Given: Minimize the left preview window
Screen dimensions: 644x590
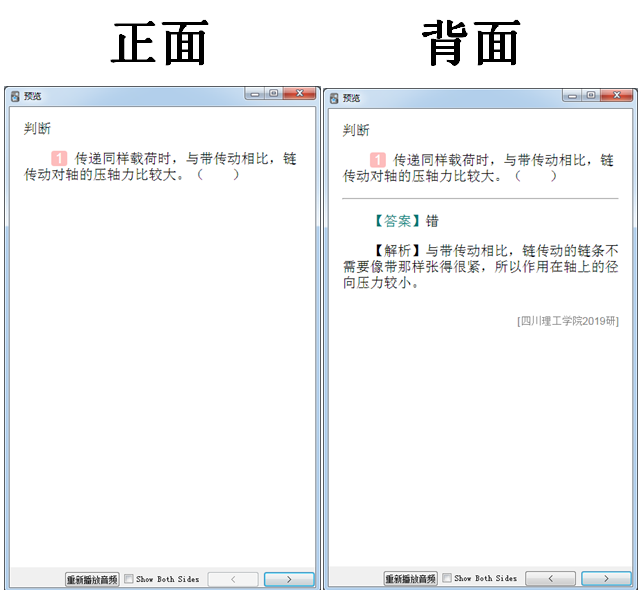Looking at the screenshot, I should point(255,94).
